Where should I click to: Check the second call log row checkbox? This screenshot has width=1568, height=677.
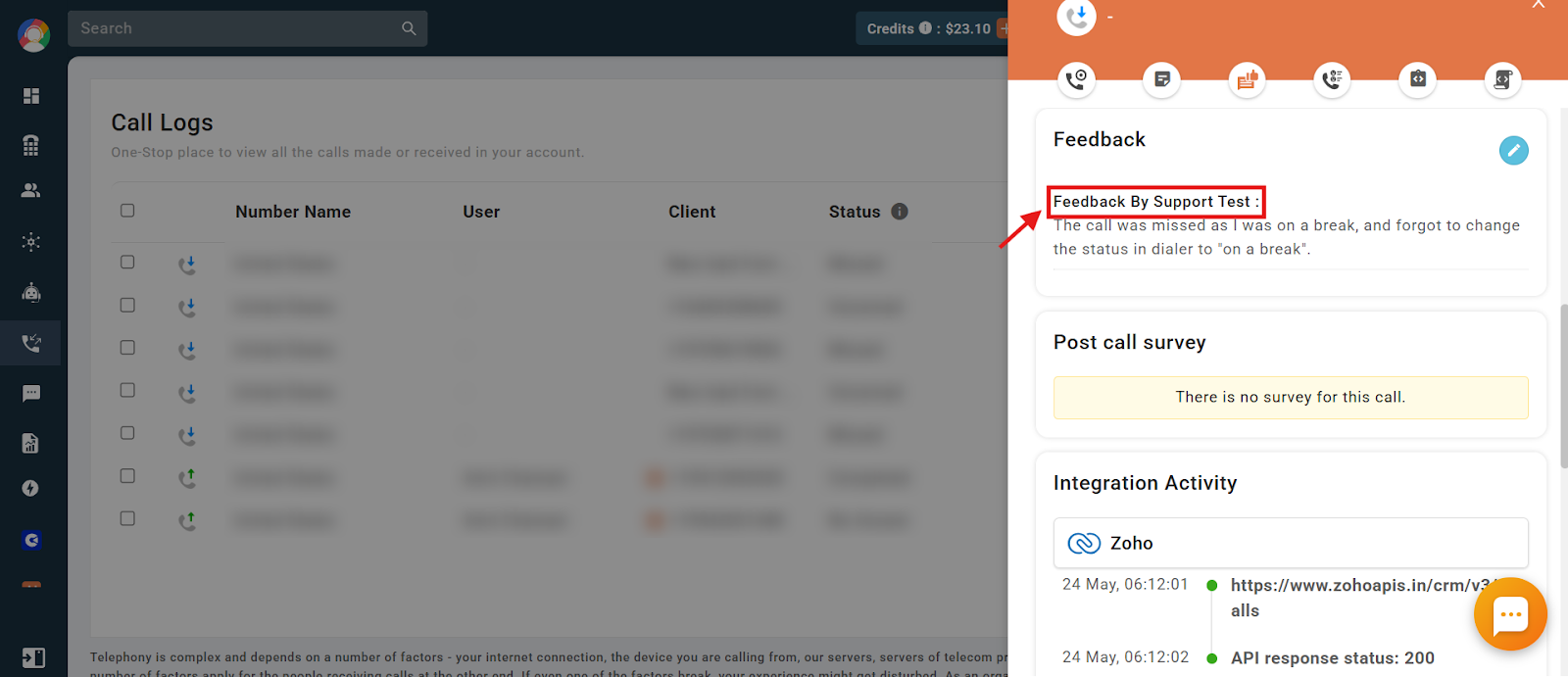pos(127,305)
